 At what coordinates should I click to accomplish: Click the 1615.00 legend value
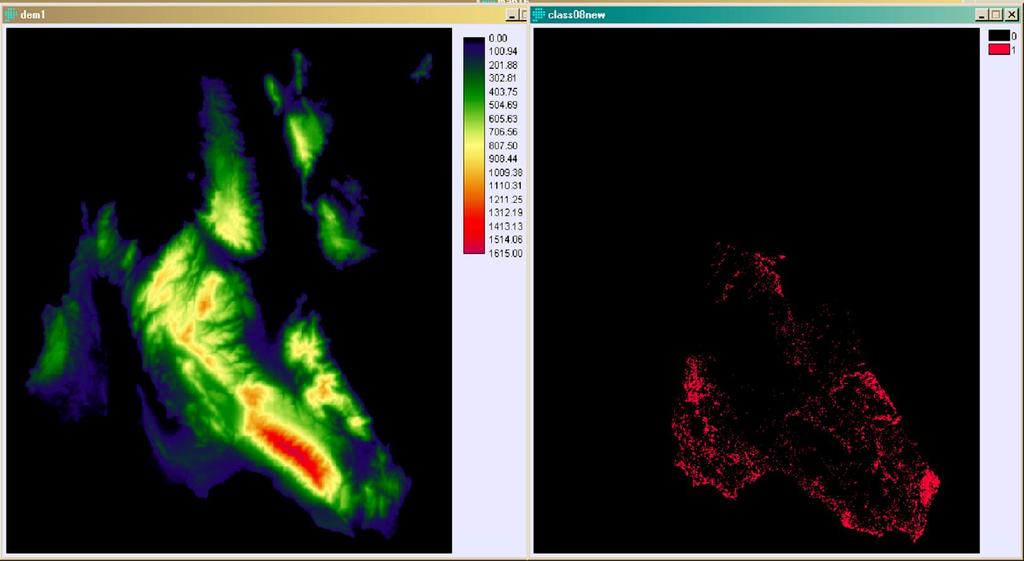click(x=505, y=253)
